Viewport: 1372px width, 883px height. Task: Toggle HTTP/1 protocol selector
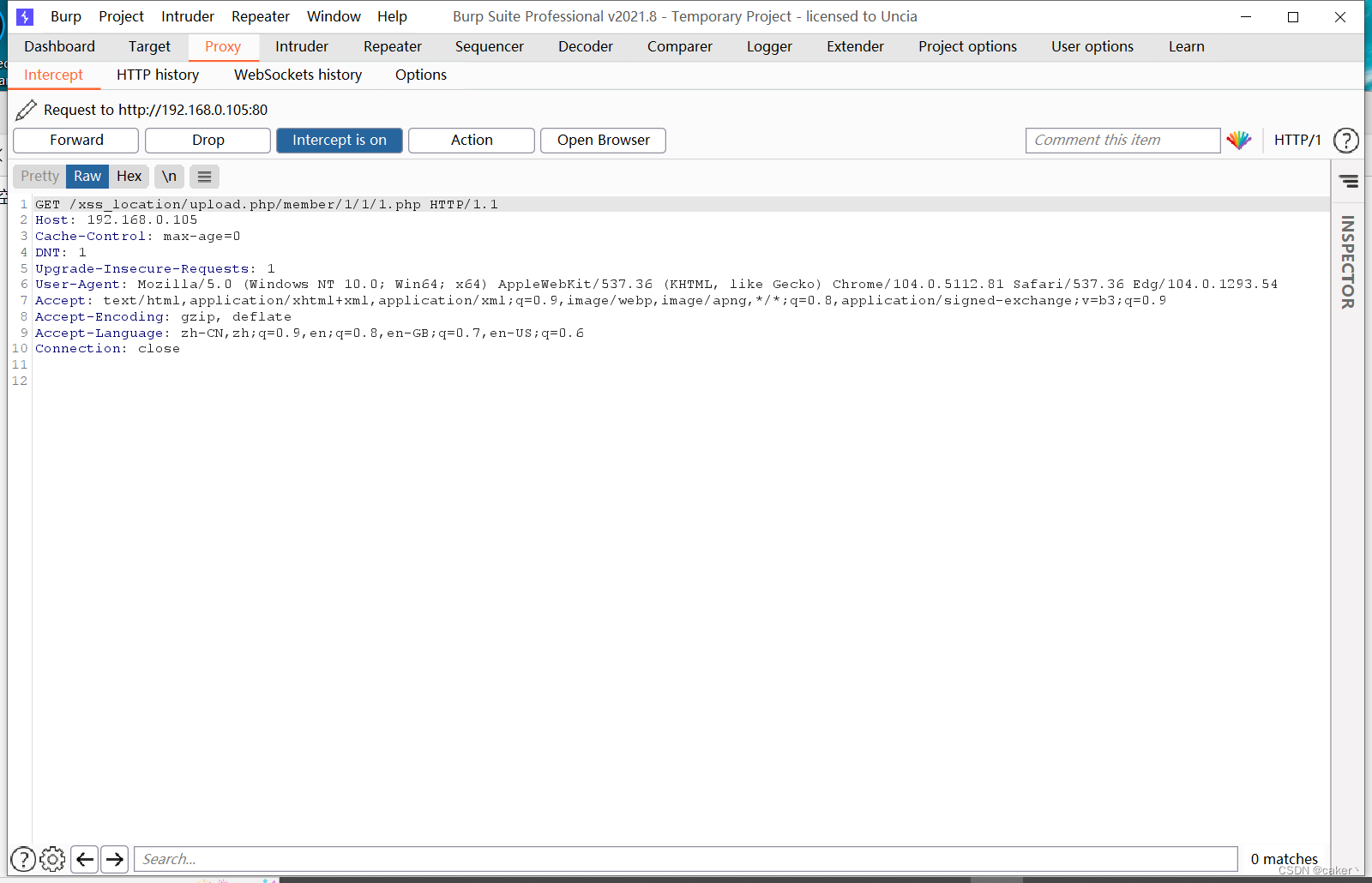tap(1297, 140)
